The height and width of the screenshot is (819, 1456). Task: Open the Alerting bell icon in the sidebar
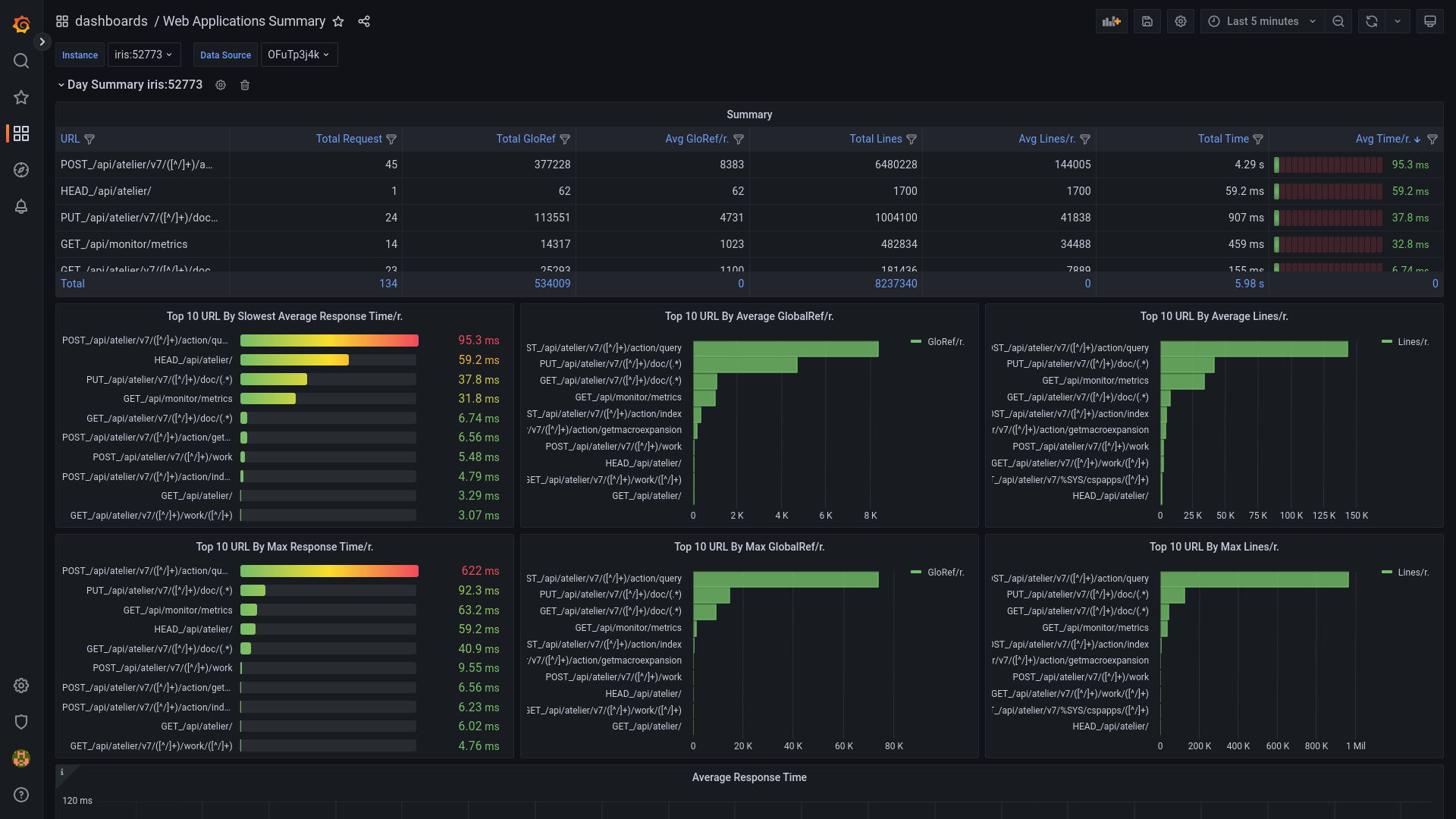[x=21, y=206]
